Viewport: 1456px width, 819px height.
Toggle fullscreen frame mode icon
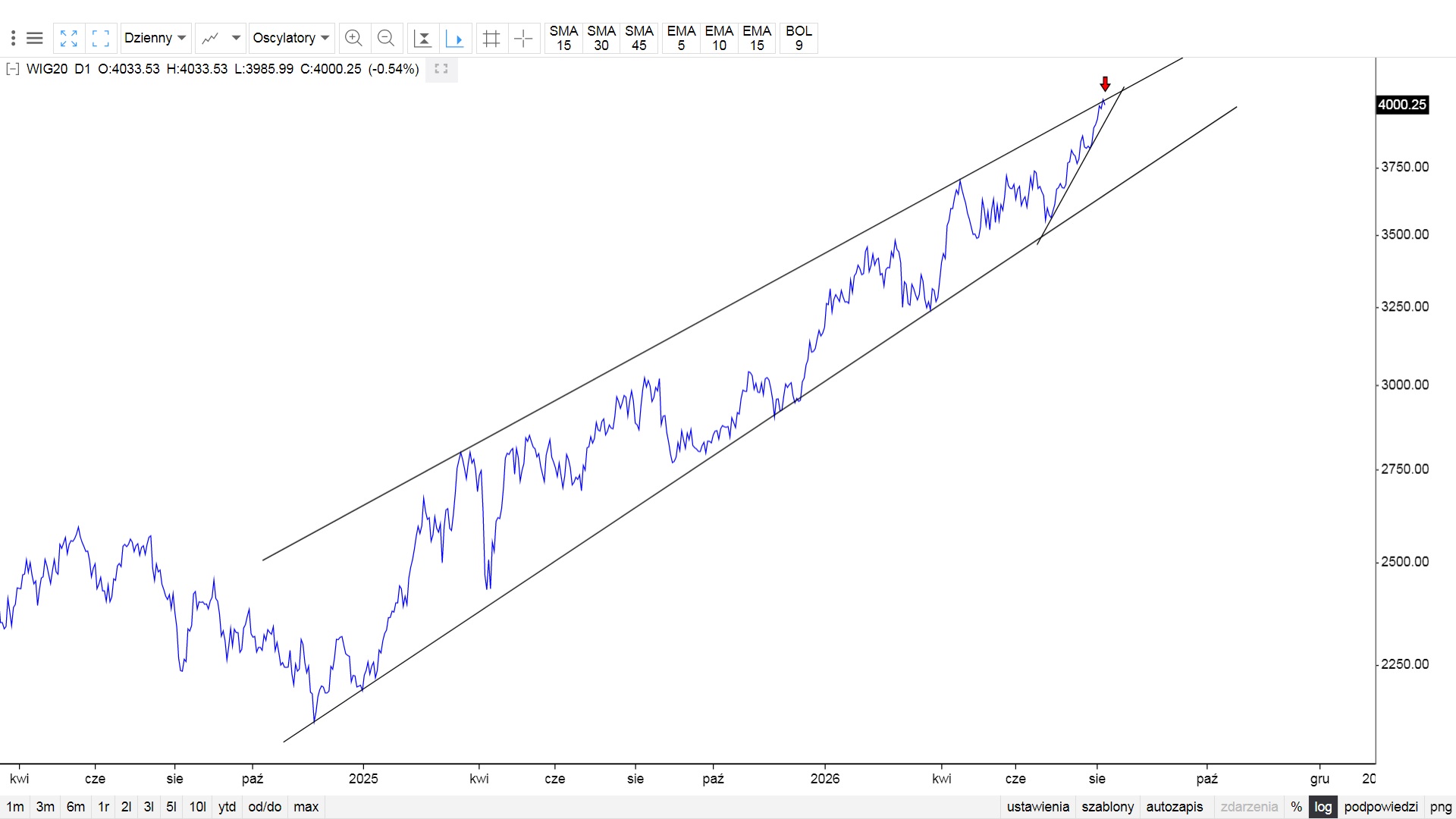coord(100,38)
